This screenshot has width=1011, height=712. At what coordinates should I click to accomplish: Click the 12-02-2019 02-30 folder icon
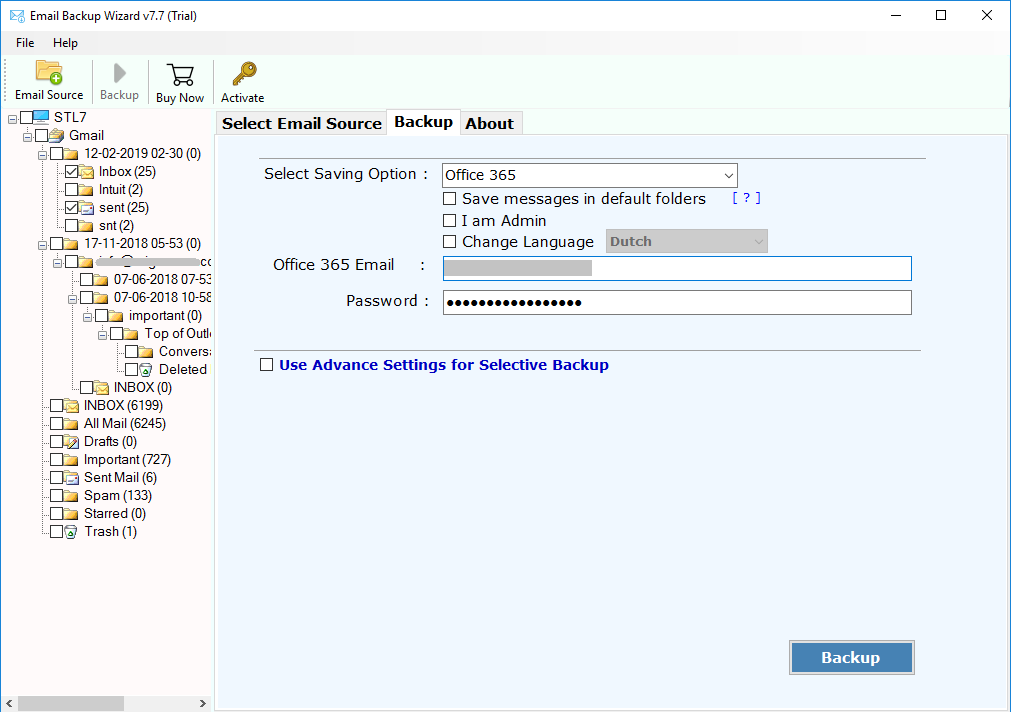coord(72,153)
